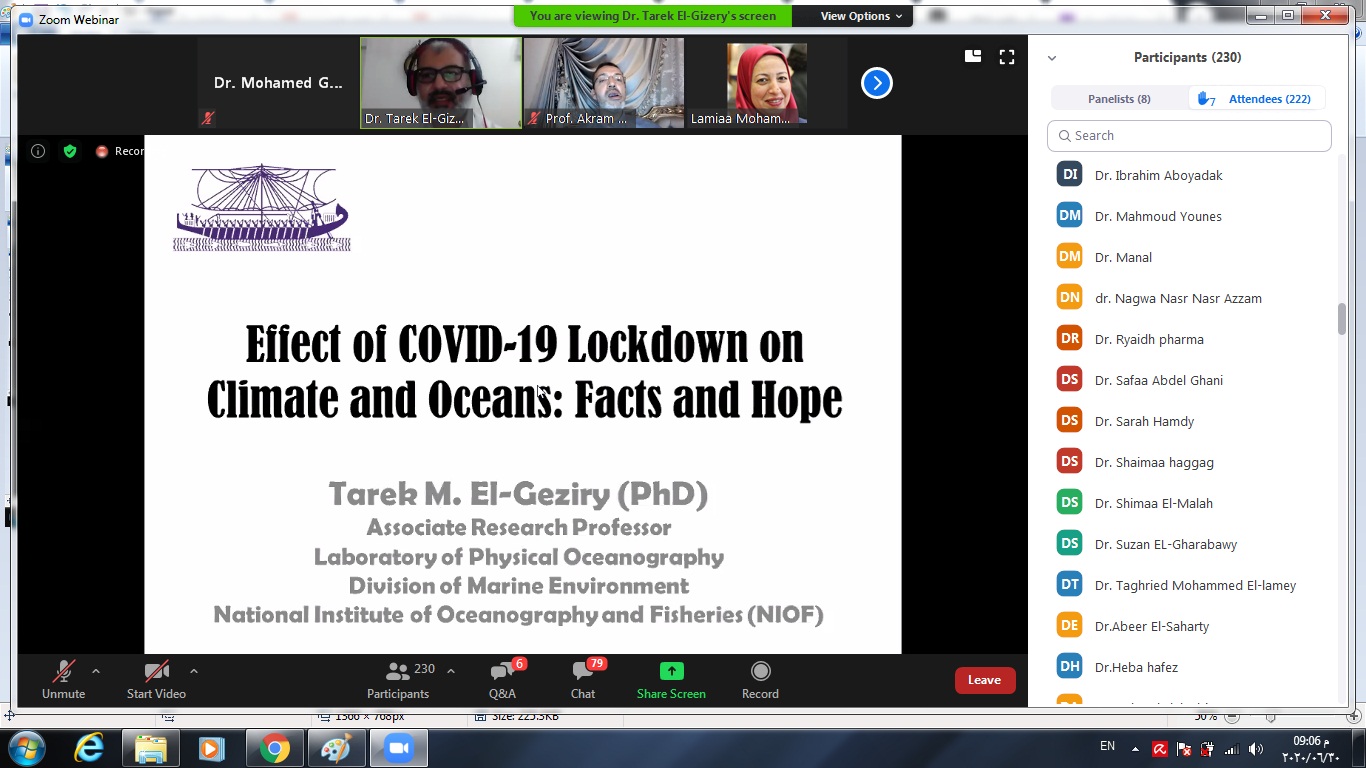Click the Share Screen icon

671,672
